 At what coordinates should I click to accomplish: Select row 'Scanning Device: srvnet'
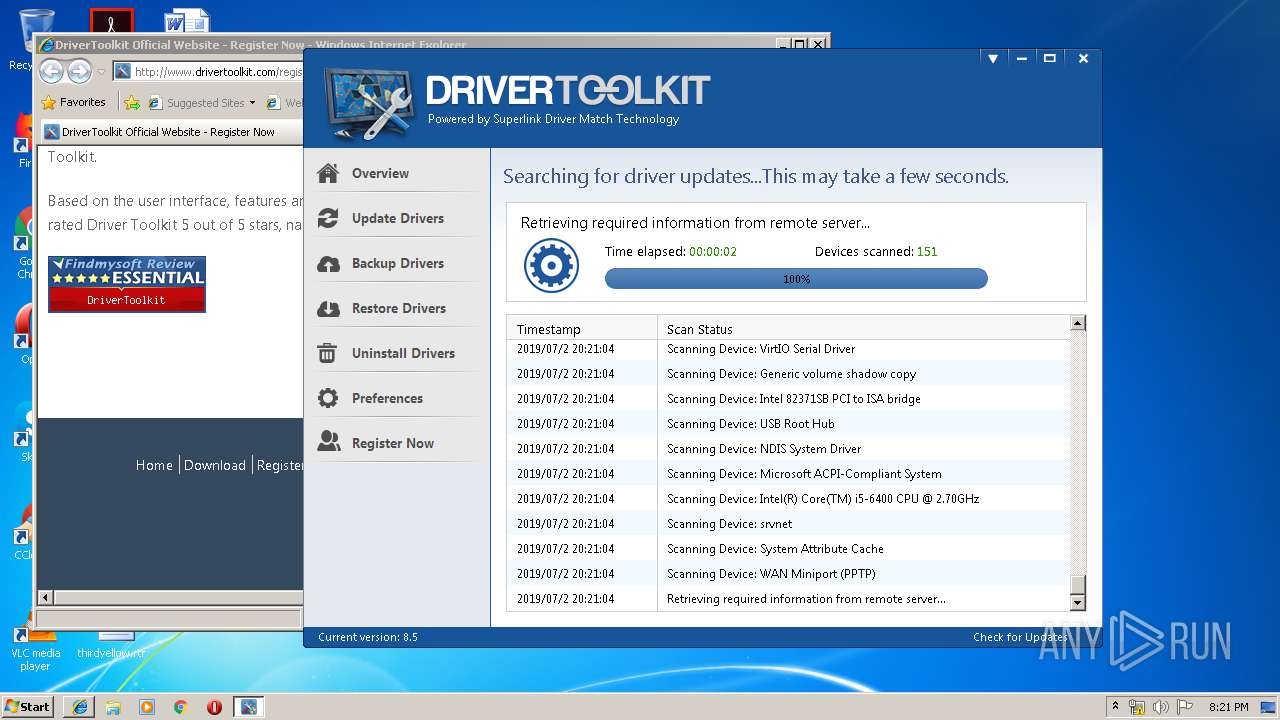click(x=788, y=524)
